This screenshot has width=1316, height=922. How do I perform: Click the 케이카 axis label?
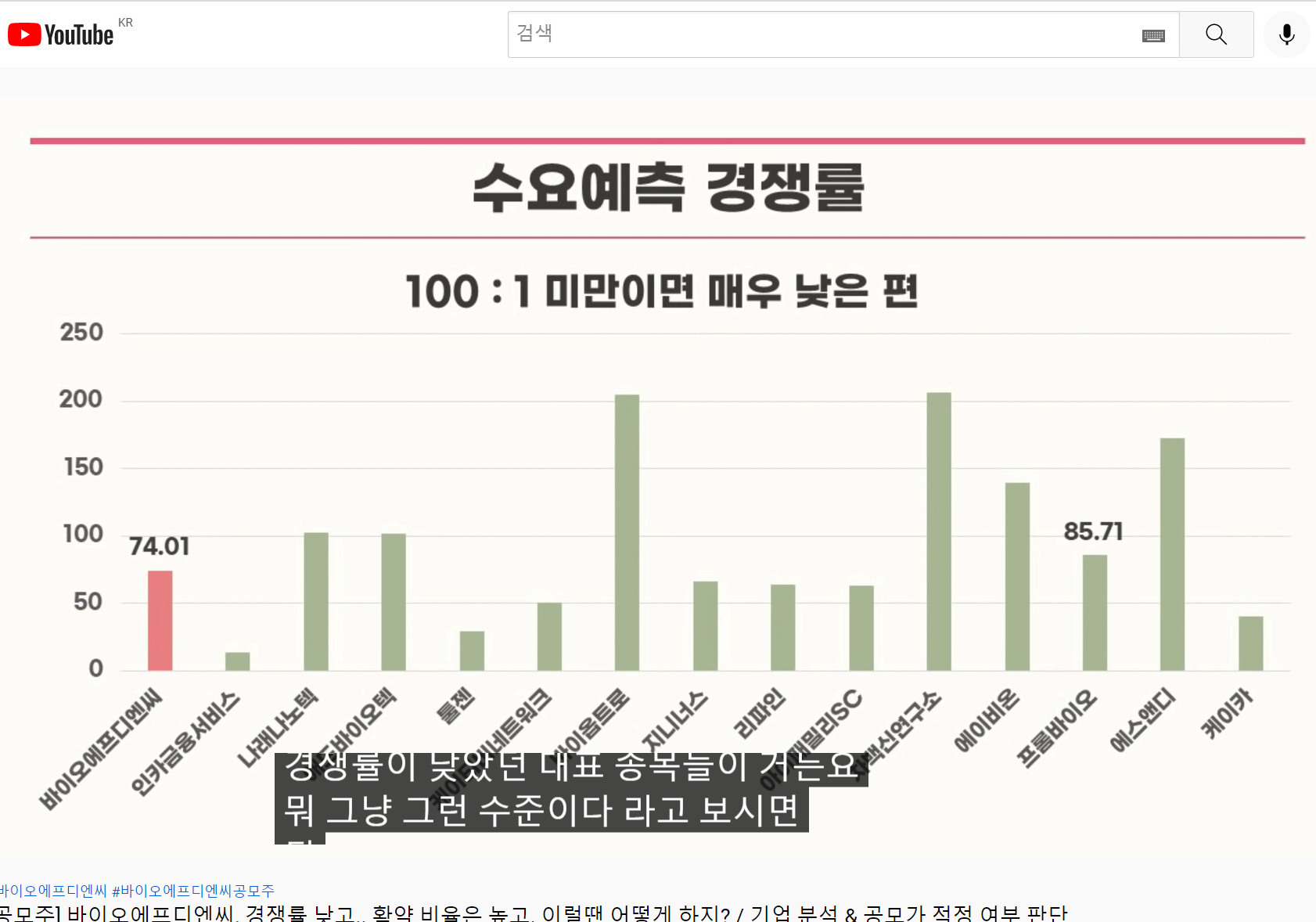pyautogui.click(x=1227, y=713)
